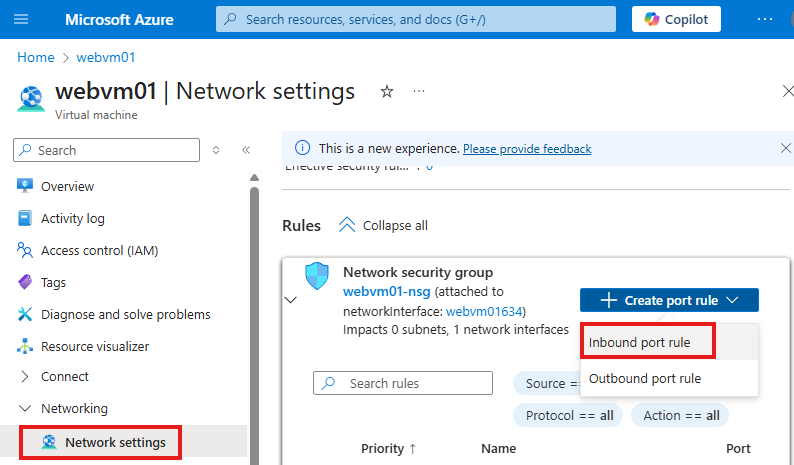Open Resource visualizer
Screen dimensions: 794x465
[94, 346]
